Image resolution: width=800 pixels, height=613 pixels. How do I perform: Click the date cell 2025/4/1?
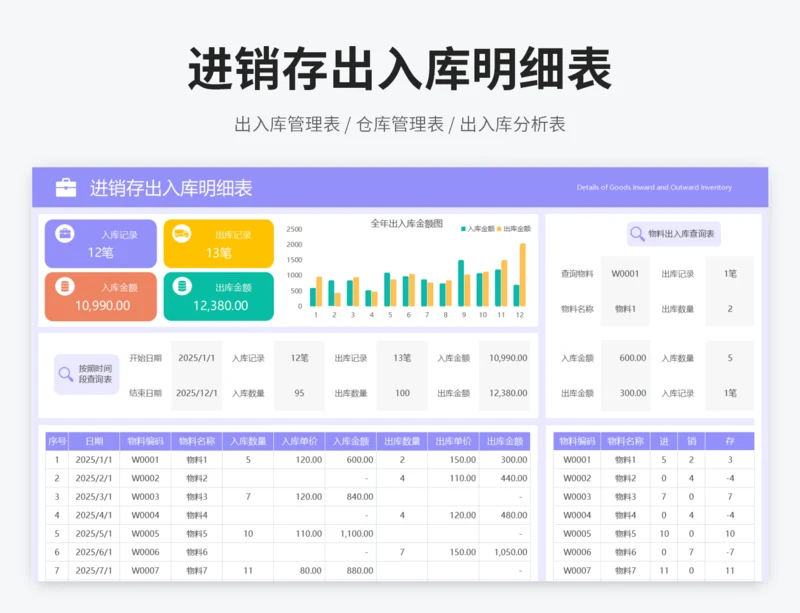(x=94, y=515)
